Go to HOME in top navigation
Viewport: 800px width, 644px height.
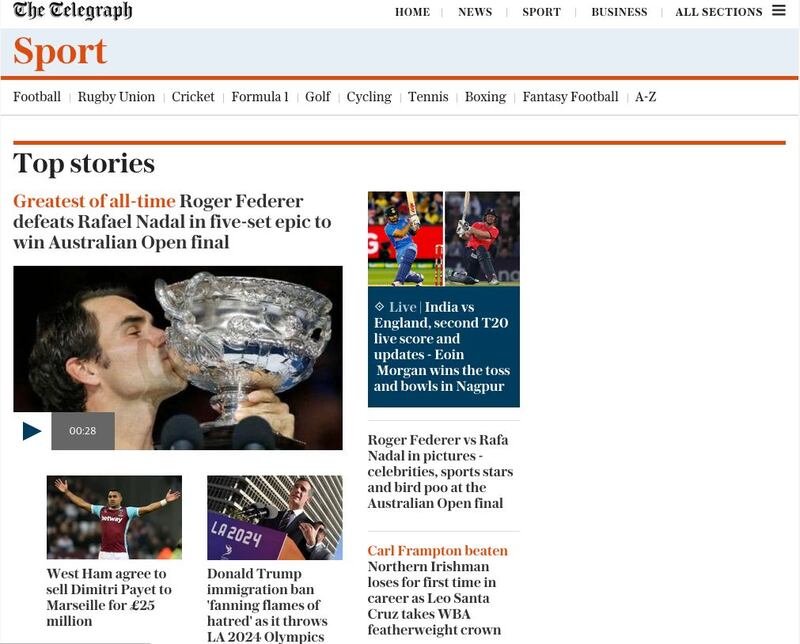click(x=412, y=12)
